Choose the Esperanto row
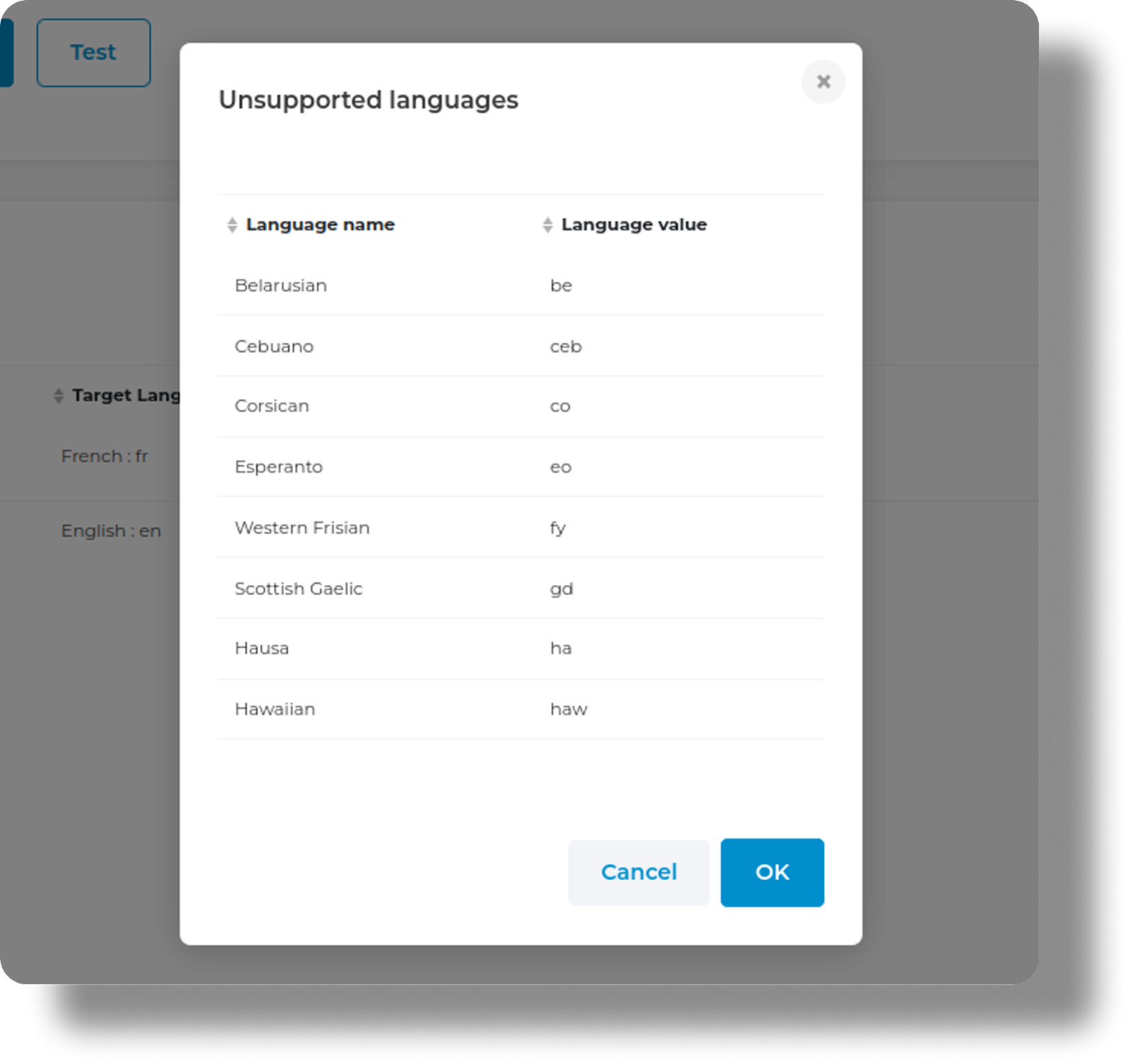 (278, 467)
